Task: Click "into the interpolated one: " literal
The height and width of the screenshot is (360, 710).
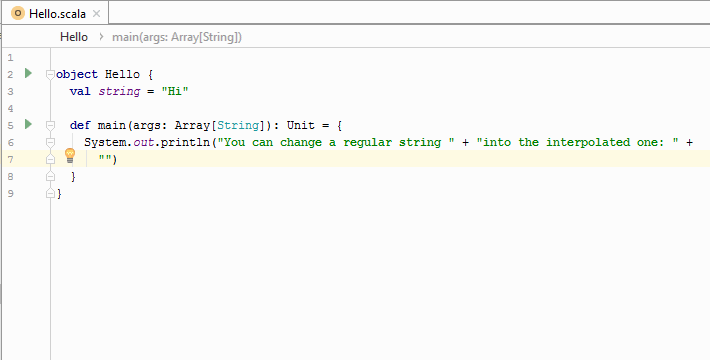Action: (x=578, y=143)
